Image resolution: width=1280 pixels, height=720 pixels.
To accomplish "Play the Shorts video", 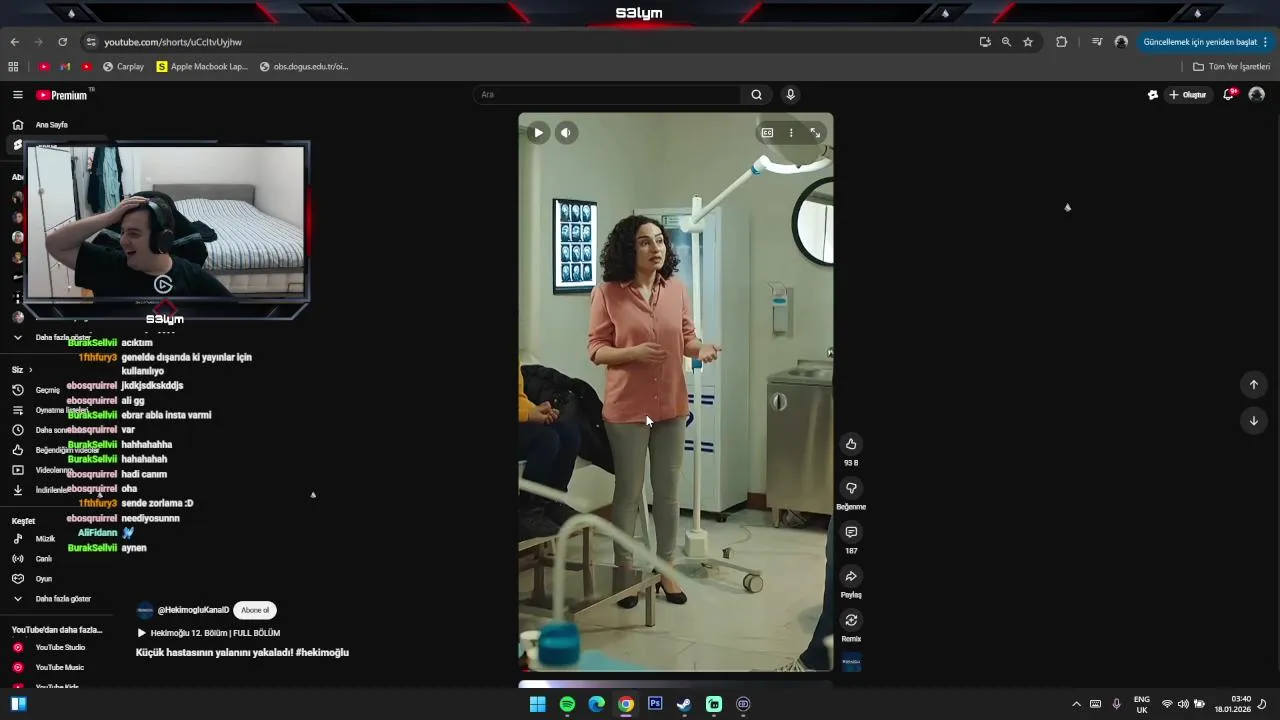I will (538, 132).
